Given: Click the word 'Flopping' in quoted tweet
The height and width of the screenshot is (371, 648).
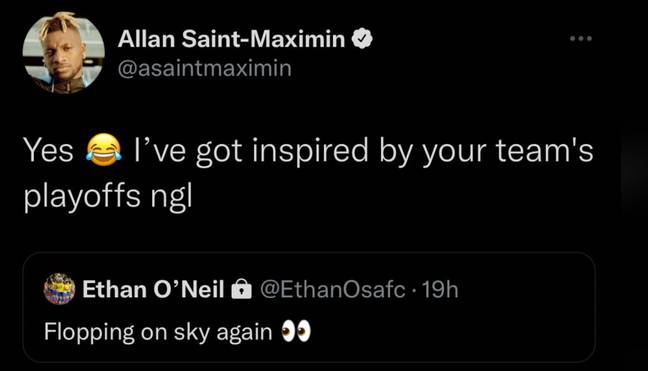Looking at the screenshot, I should [x=89, y=333].
